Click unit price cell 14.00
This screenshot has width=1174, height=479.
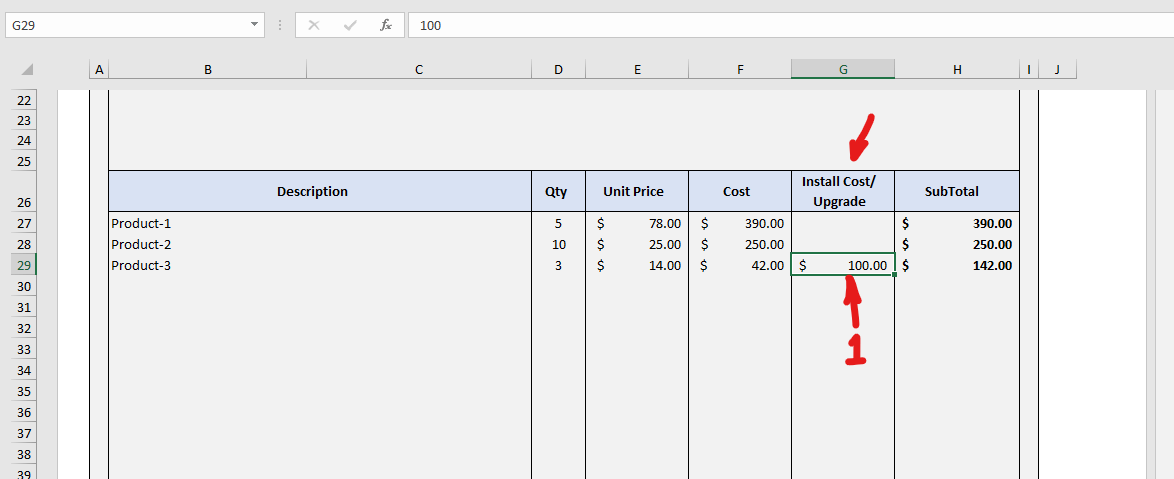637,265
